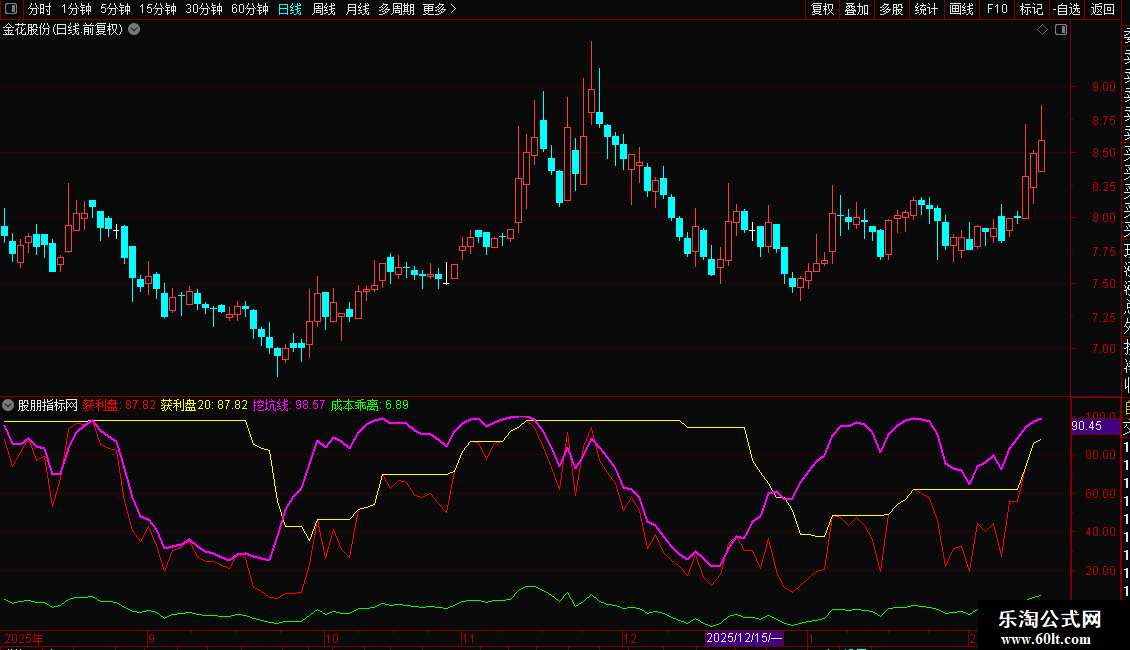Click the 获利盘 87.82 red value
Viewport: 1130px width, 650px height.
119,405
